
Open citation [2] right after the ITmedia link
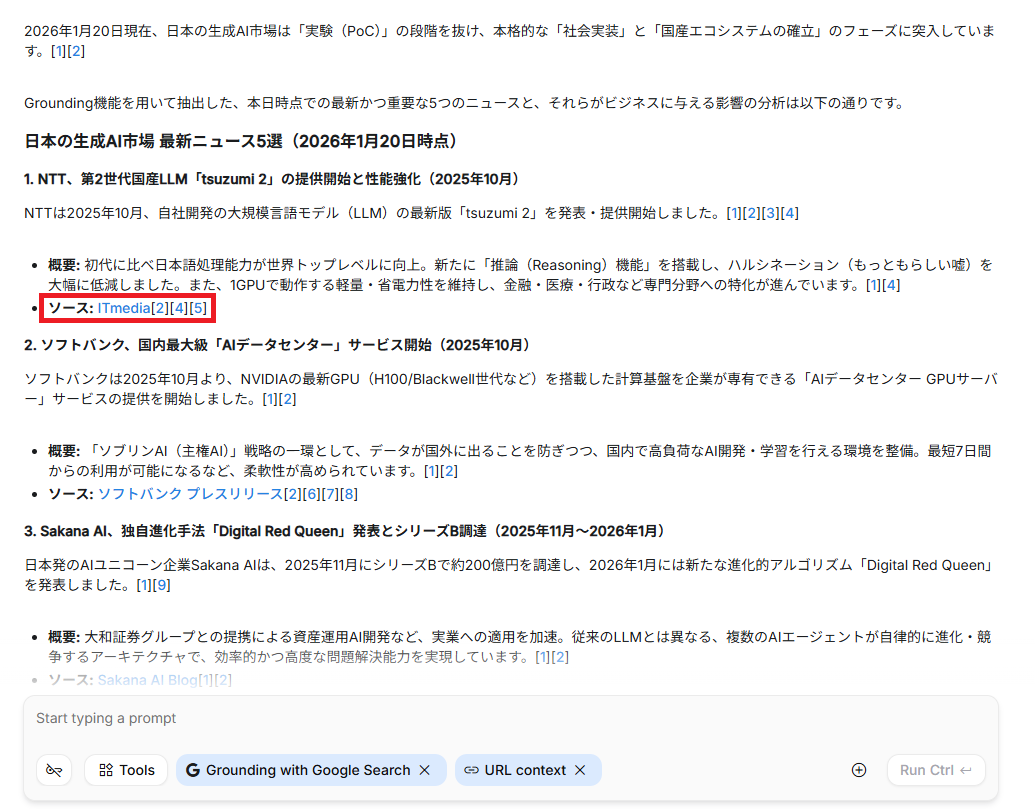160,308
